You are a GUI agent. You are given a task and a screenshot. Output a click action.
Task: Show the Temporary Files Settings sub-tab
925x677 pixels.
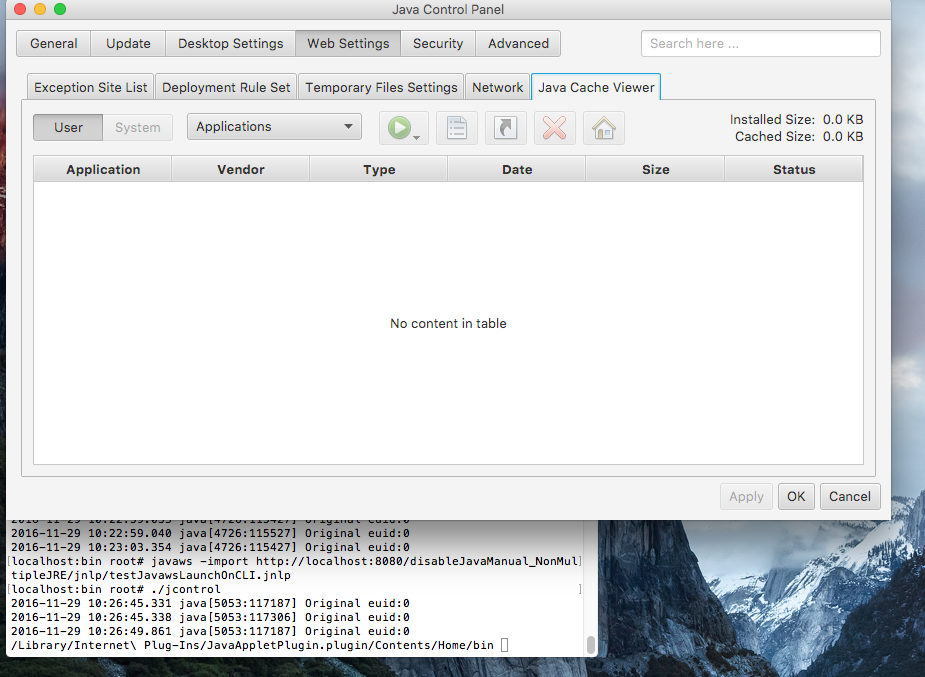coord(381,87)
